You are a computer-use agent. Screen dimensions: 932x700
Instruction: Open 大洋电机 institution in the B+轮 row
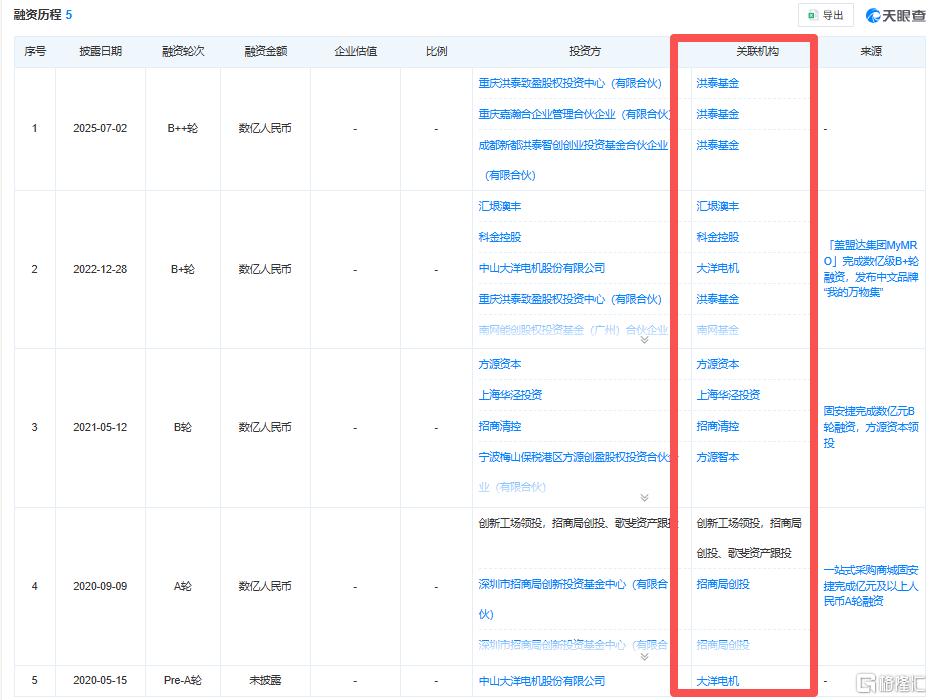pyautogui.click(x=717, y=268)
